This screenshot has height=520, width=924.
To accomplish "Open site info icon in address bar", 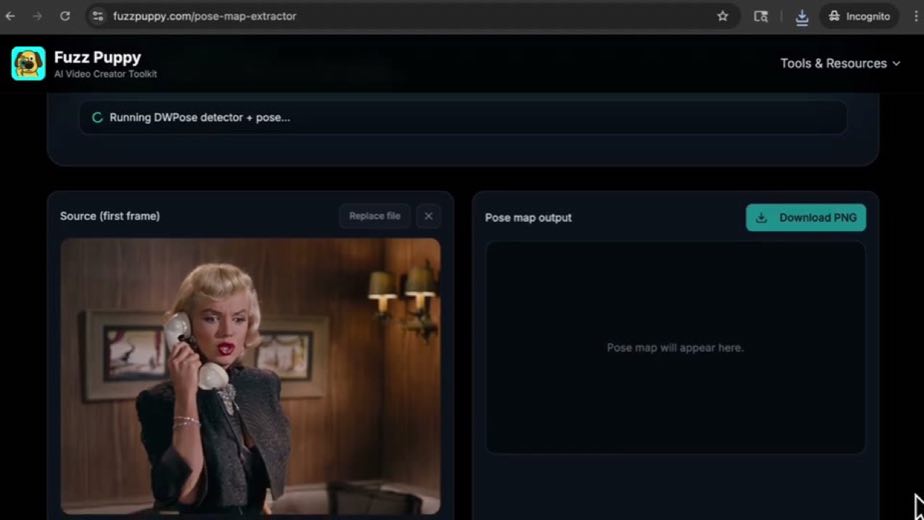I will (98, 17).
